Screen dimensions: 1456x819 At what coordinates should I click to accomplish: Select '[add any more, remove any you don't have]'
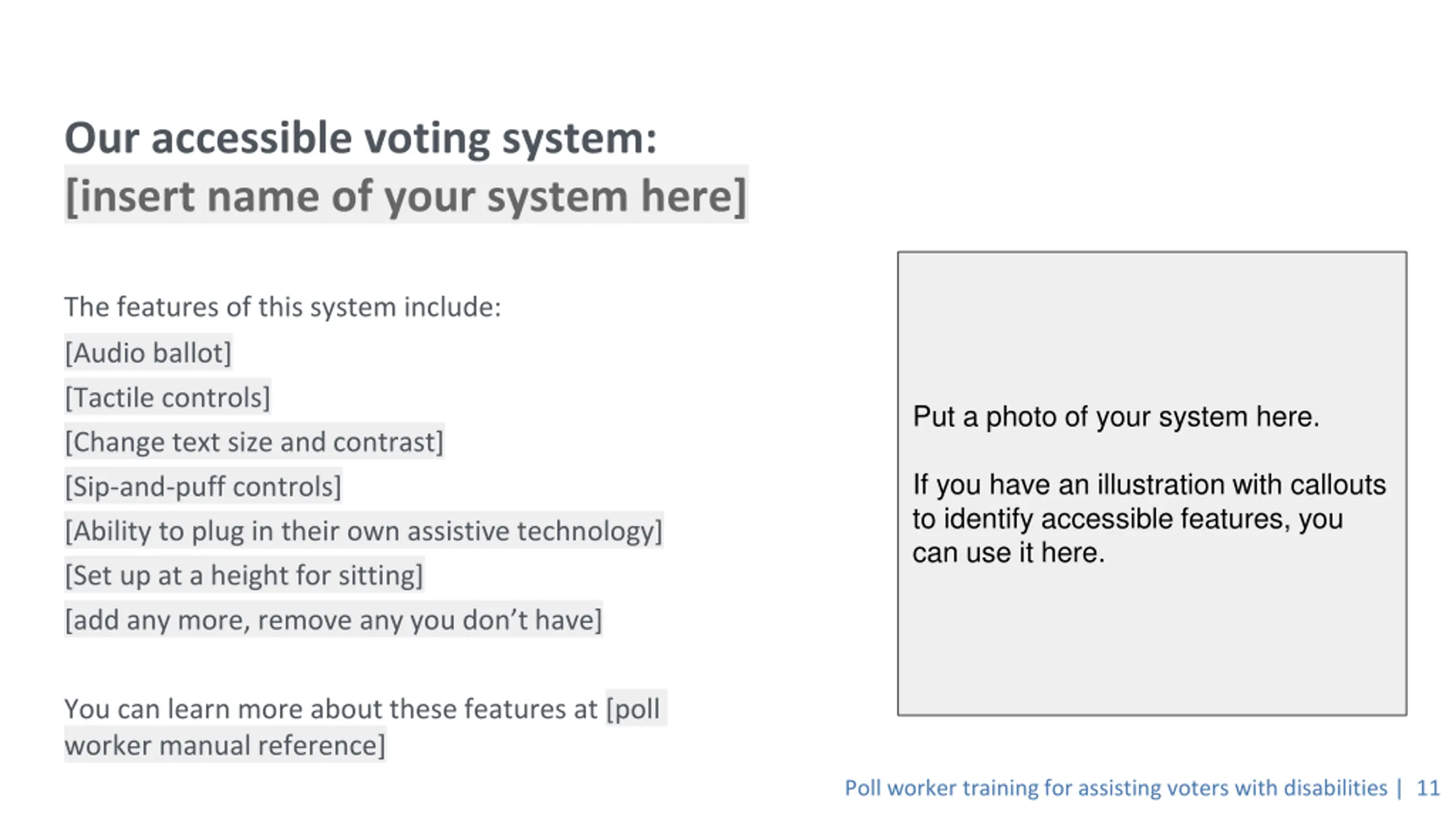[333, 619]
